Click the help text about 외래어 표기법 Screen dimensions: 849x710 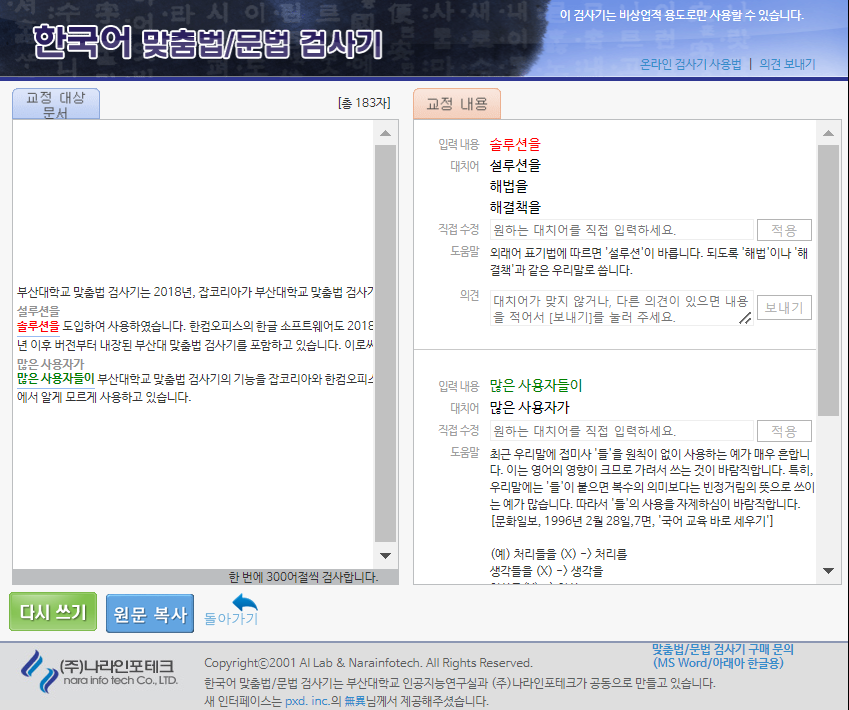[x=649, y=262]
